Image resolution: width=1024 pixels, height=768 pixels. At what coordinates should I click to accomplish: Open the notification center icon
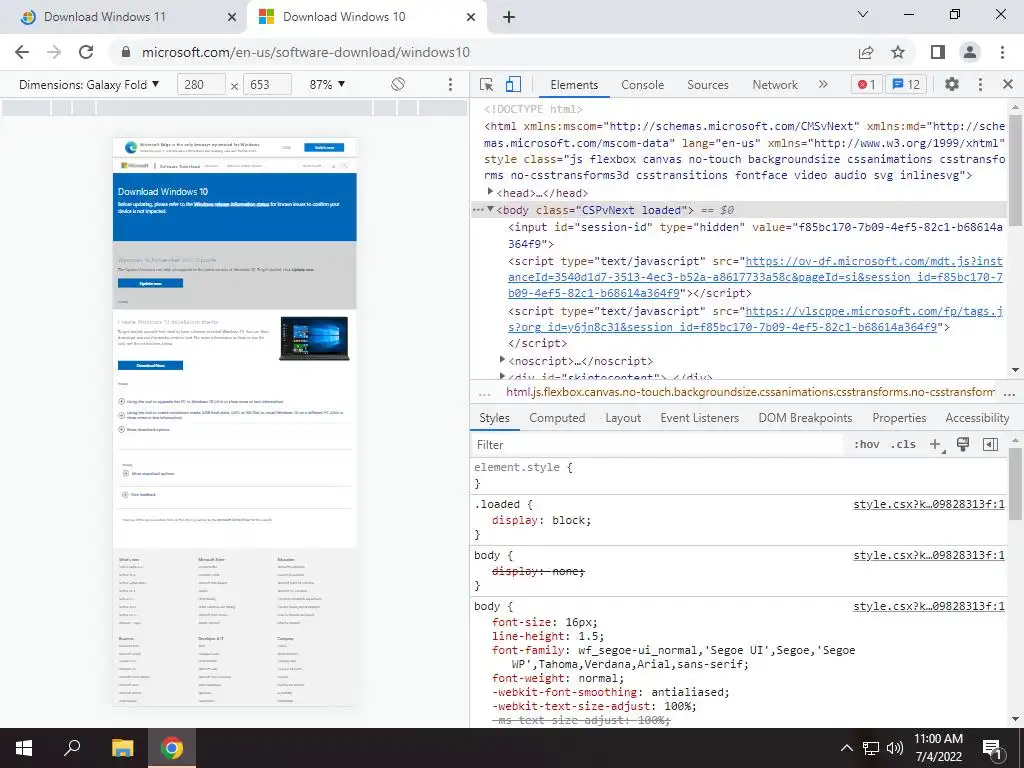[x=993, y=748]
